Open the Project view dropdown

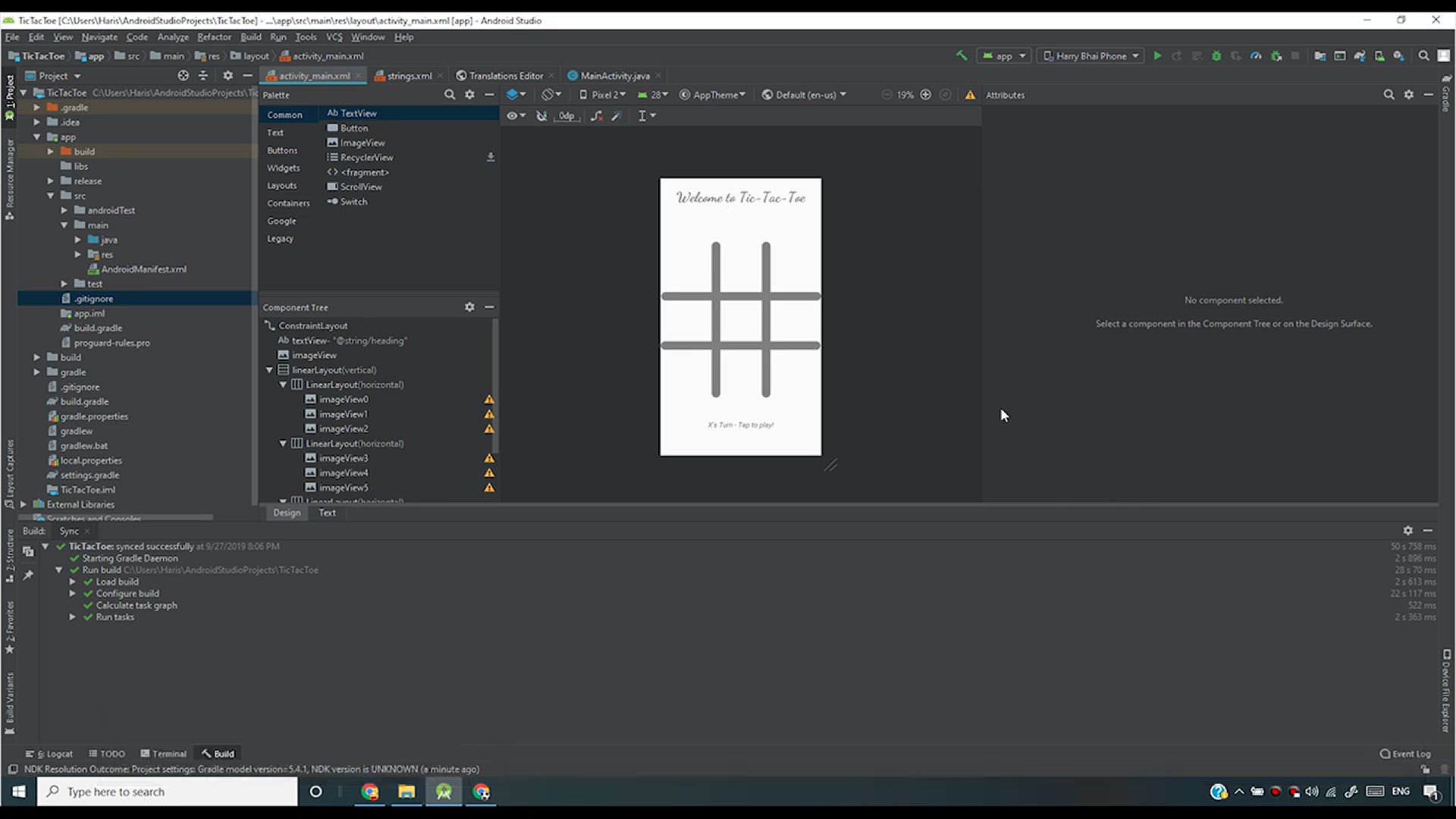tap(53, 76)
